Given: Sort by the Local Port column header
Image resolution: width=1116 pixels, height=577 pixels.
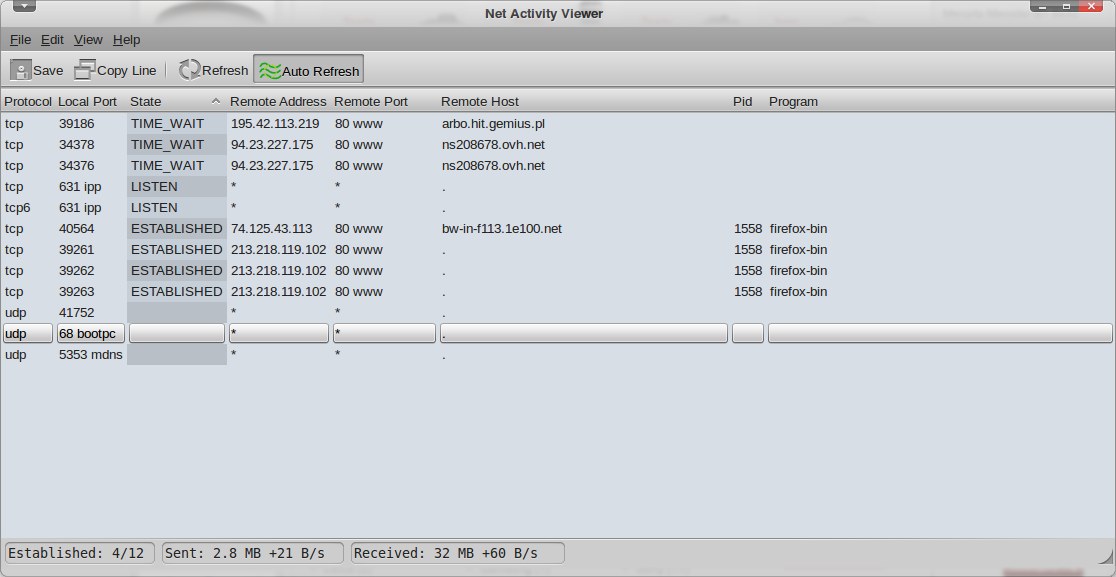Looking at the screenshot, I should click(90, 101).
